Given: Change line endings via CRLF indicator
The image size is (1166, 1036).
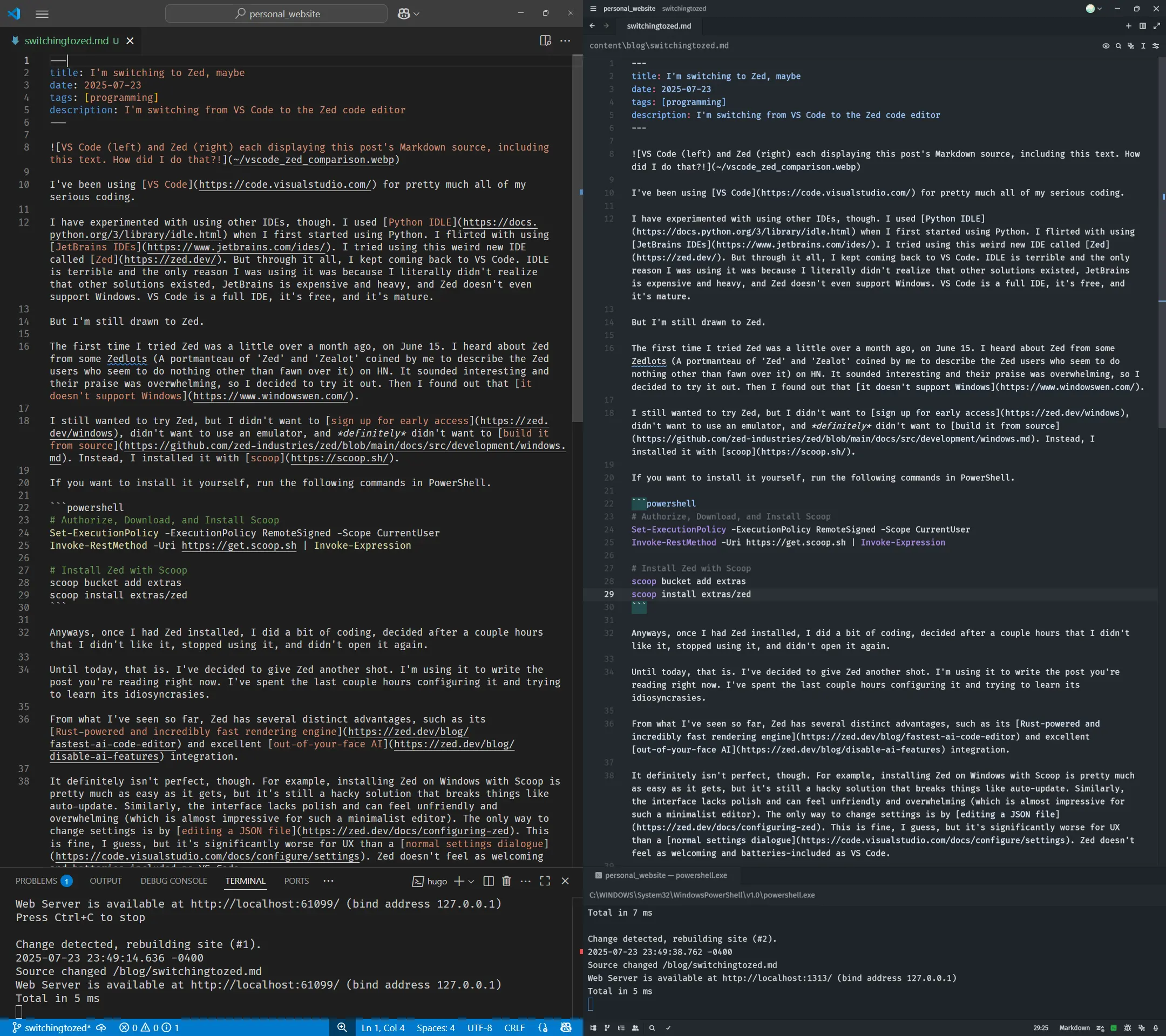Looking at the screenshot, I should coord(514,1027).
